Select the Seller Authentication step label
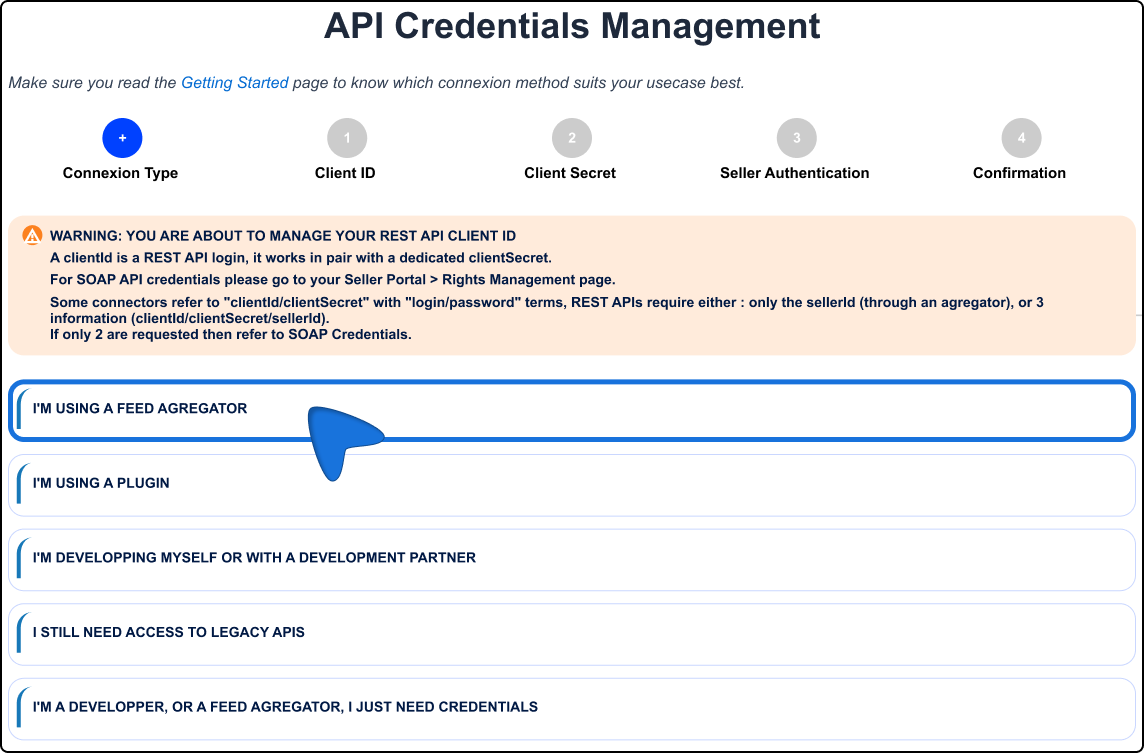Image resolution: width=1144 pixels, height=753 pixels. 794,173
